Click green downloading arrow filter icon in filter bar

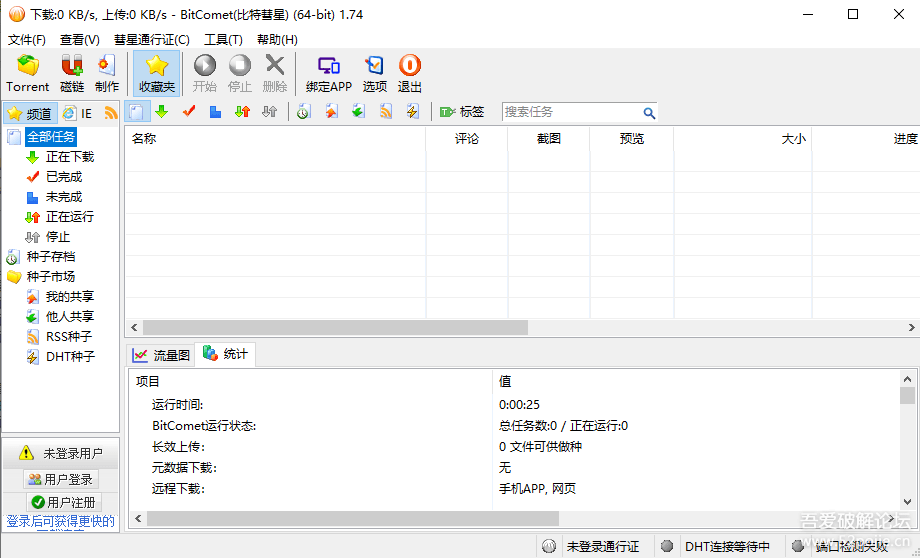pos(162,111)
